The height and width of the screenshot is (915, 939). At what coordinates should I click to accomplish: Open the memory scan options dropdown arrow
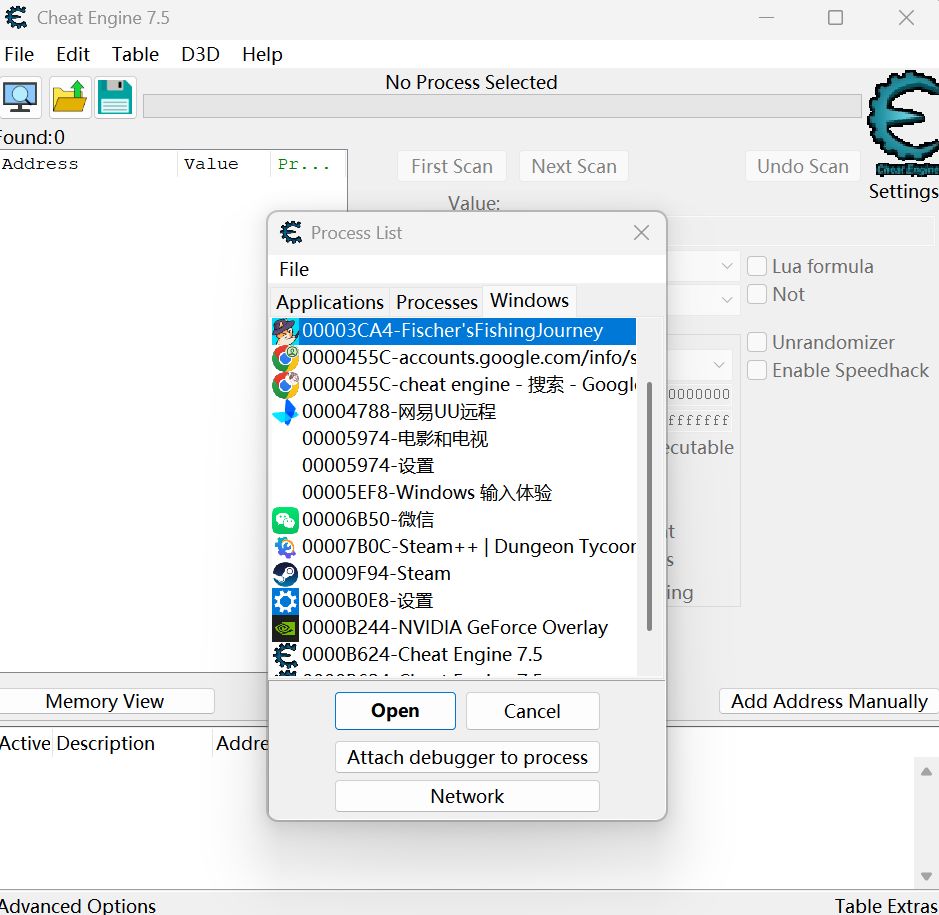click(x=719, y=365)
